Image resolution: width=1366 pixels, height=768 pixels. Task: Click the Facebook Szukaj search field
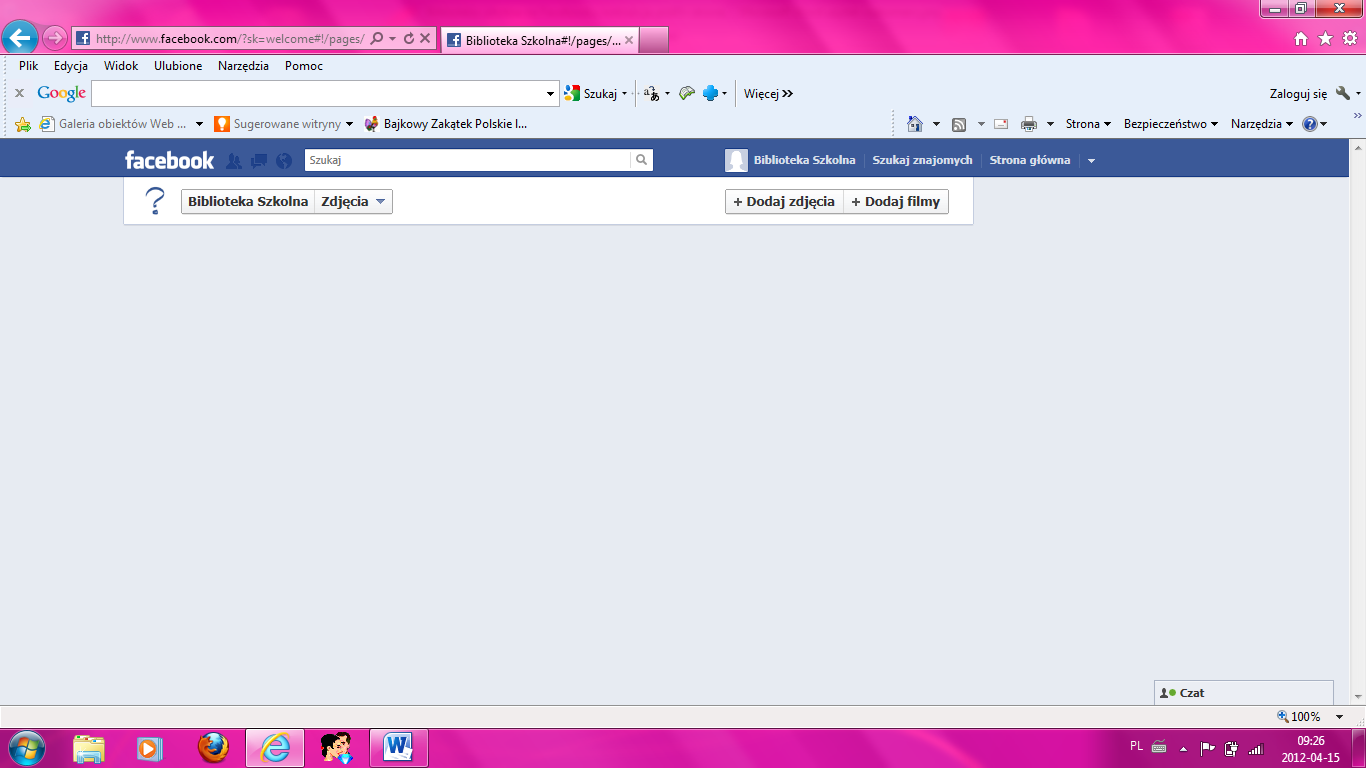point(467,160)
